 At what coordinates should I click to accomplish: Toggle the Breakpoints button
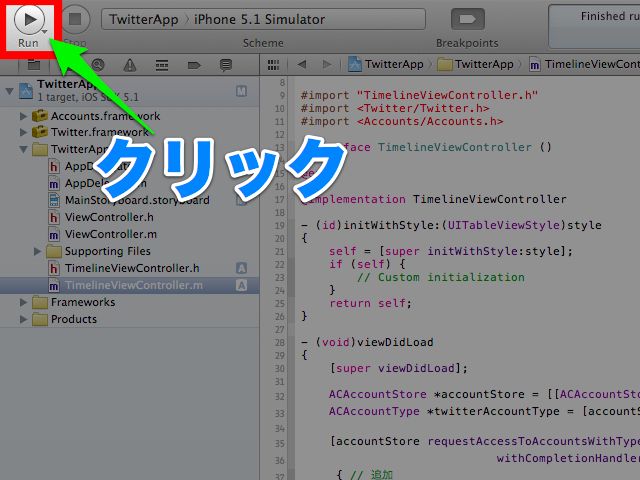[468, 19]
